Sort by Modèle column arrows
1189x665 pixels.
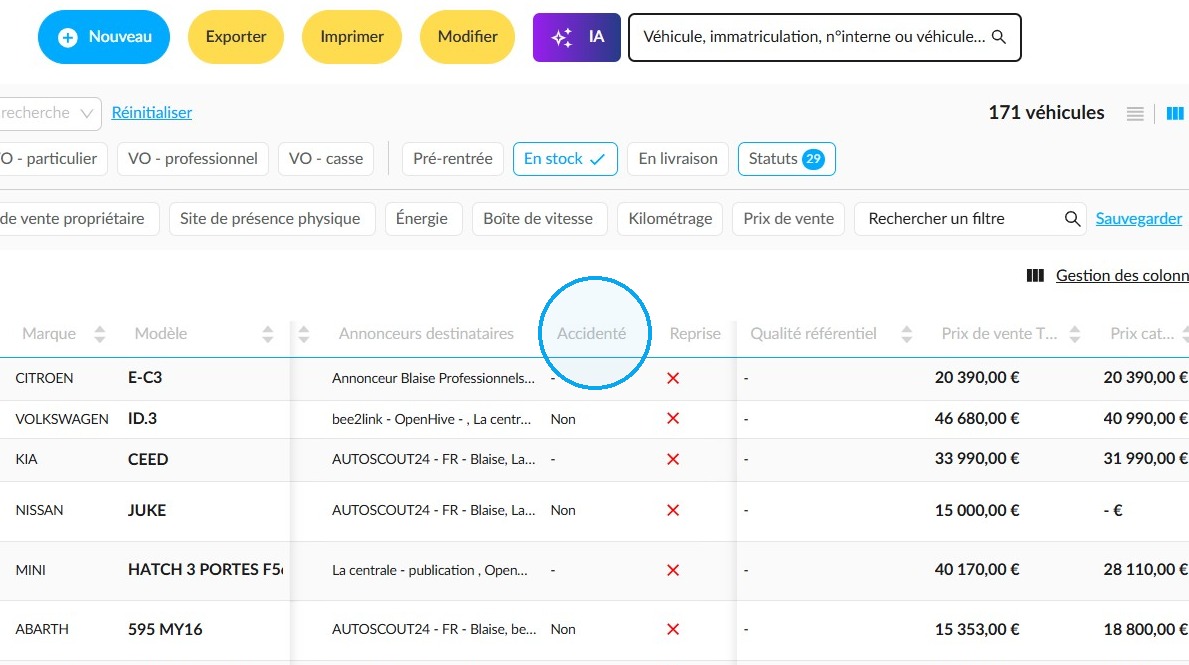(x=268, y=334)
